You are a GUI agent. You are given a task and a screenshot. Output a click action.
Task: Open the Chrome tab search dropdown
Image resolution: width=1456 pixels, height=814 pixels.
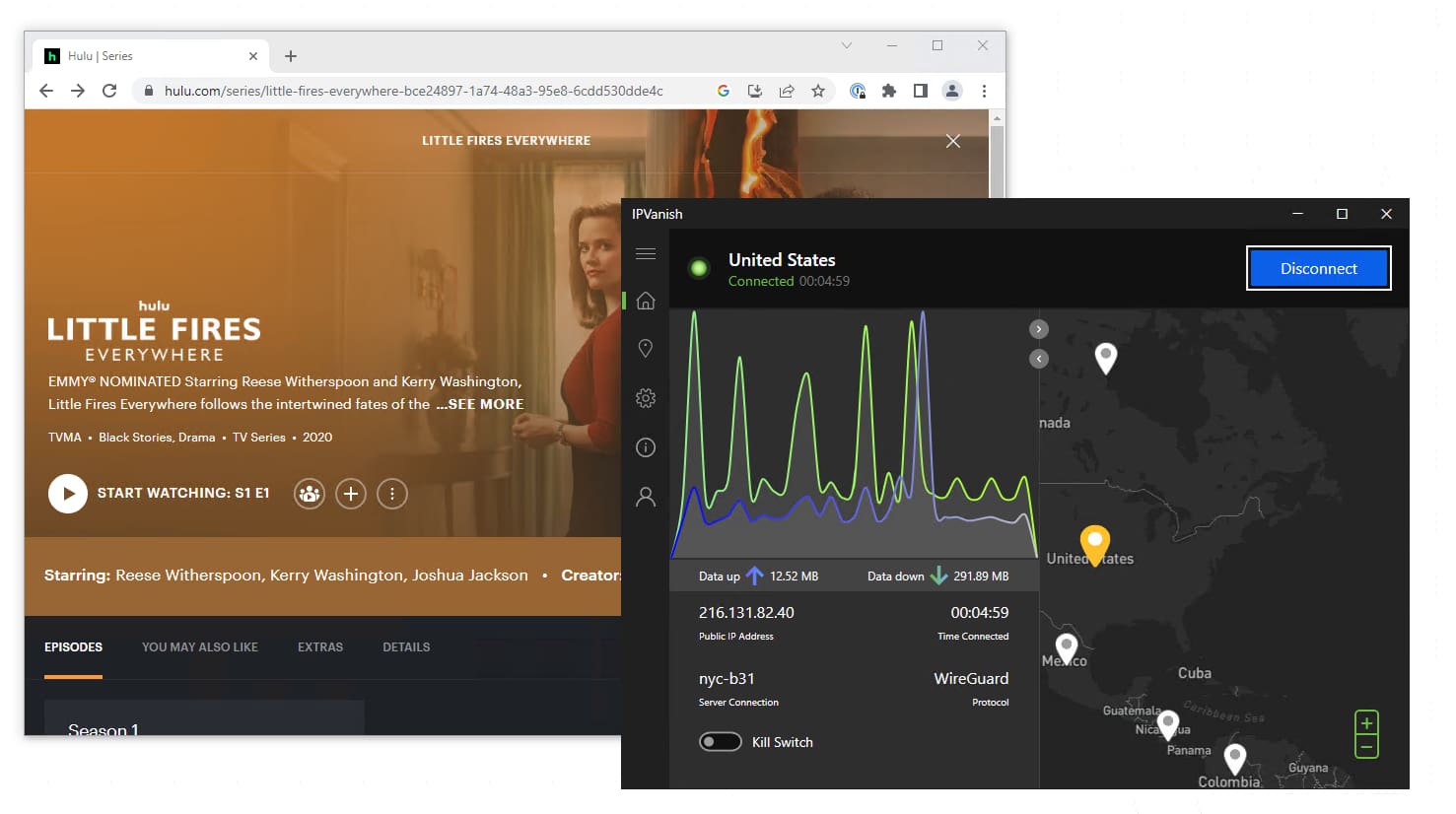tap(846, 45)
